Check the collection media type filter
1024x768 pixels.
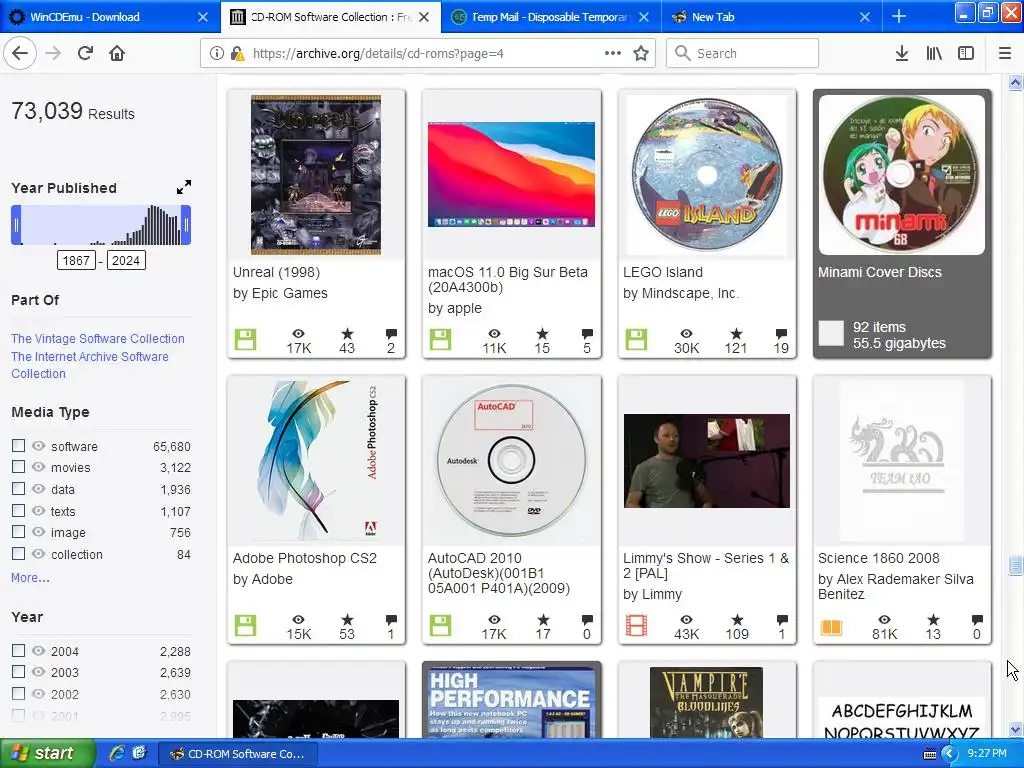(x=18, y=553)
